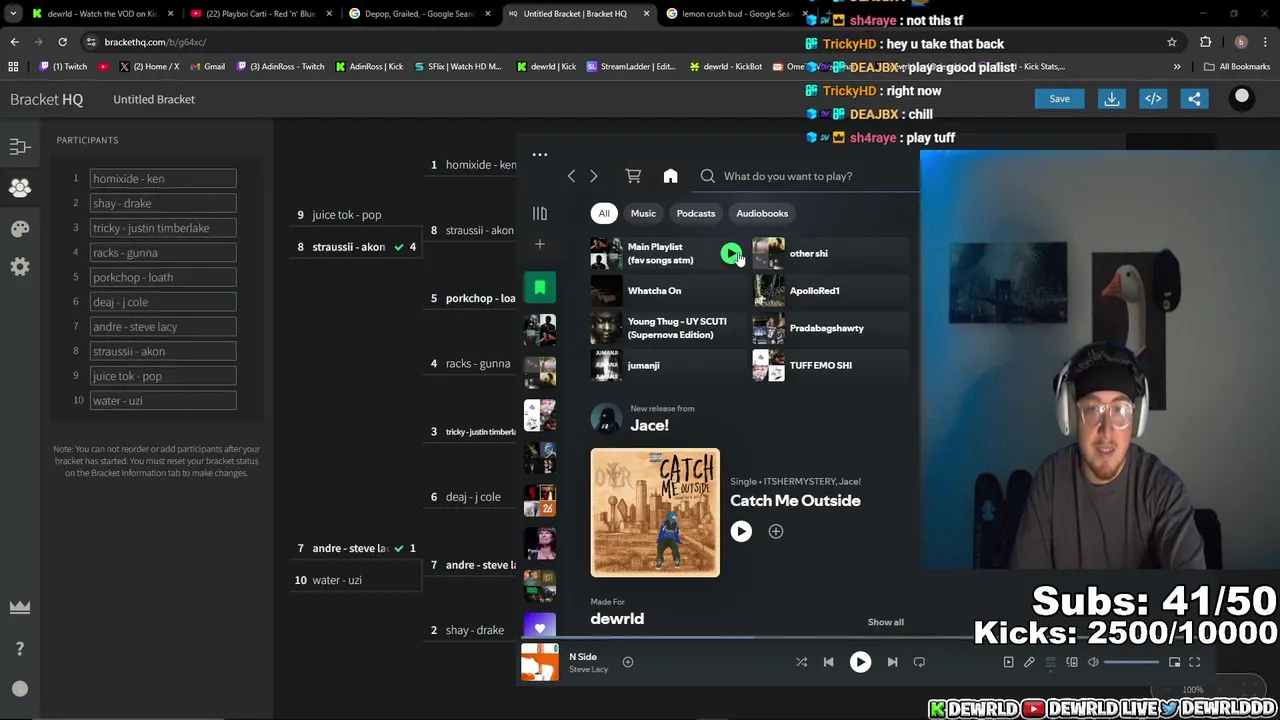Go to the previous track
The width and height of the screenshot is (1280, 720).
(828, 662)
